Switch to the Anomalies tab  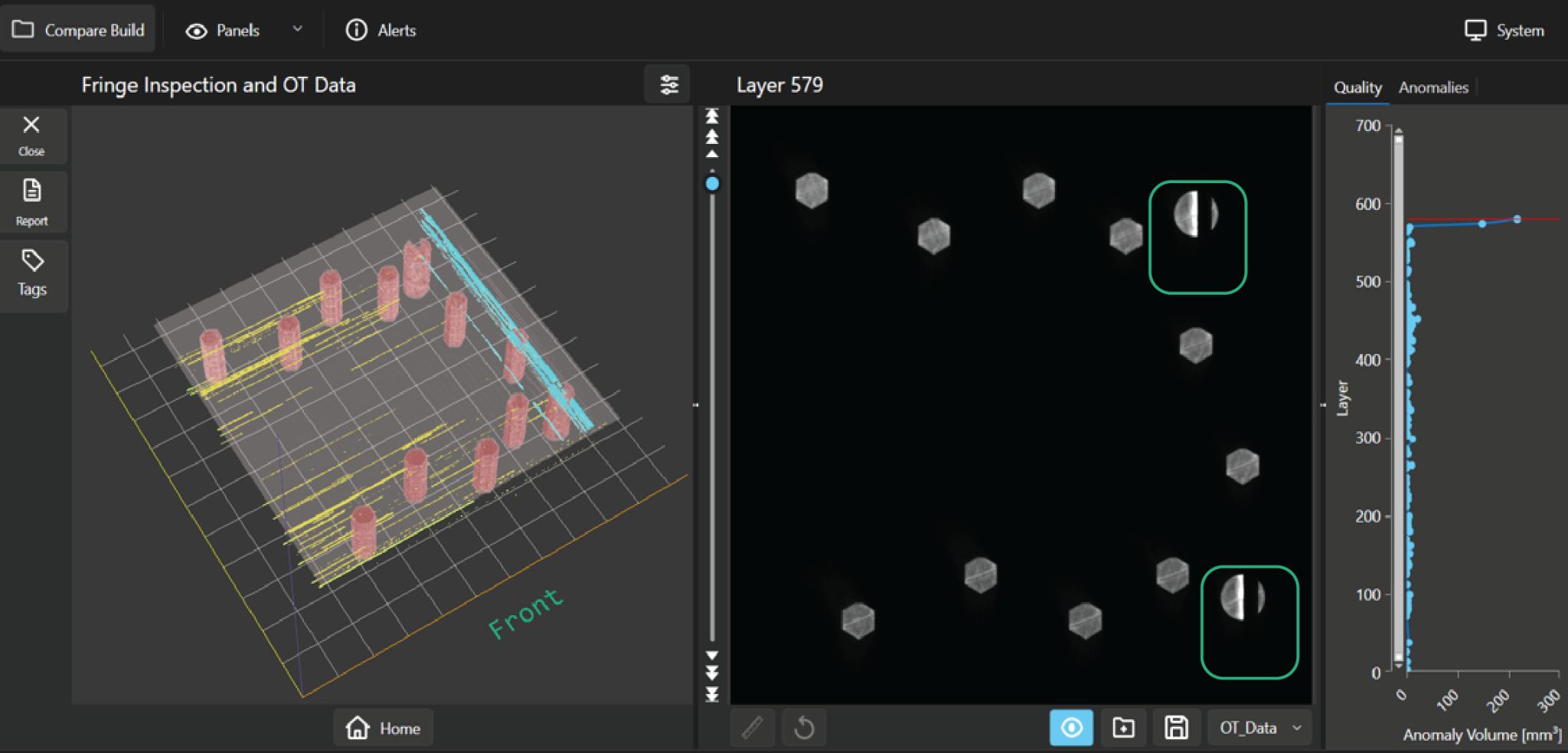click(1433, 87)
